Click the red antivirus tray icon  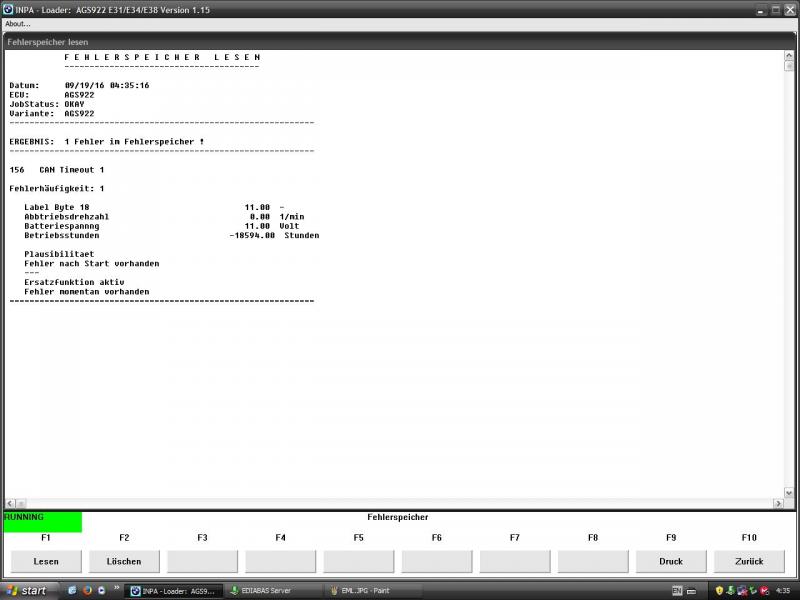(x=763, y=590)
